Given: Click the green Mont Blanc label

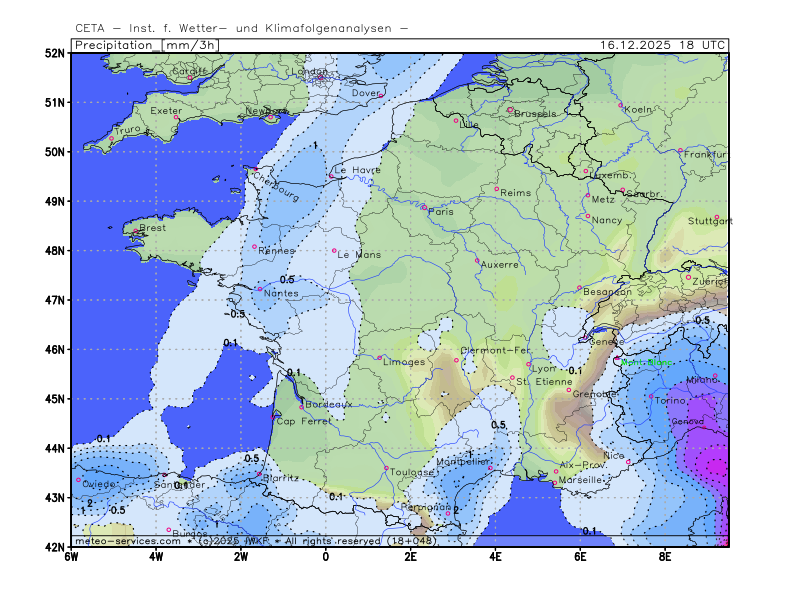Looking at the screenshot, I should pyautogui.click(x=646, y=363).
